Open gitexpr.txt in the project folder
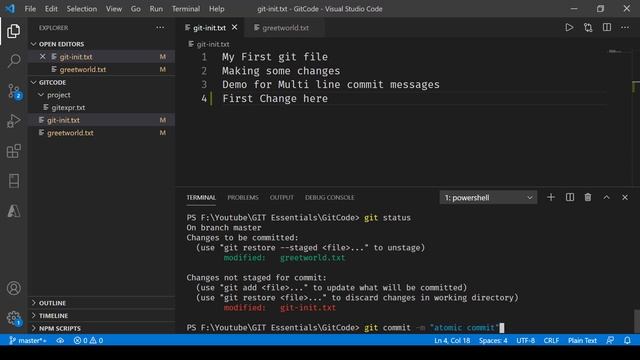The width and height of the screenshot is (640, 360). tap(101, 107)
